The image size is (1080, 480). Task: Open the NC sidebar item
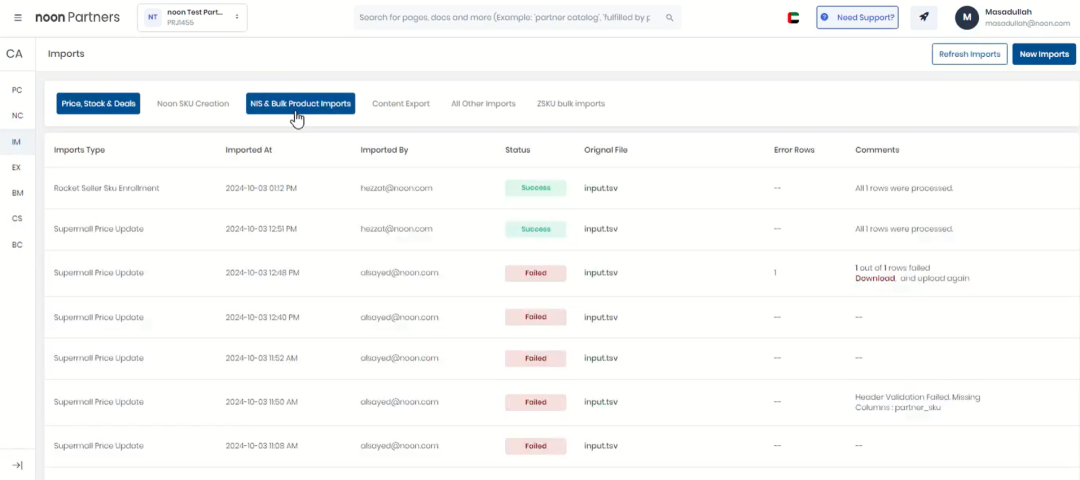pos(17,116)
